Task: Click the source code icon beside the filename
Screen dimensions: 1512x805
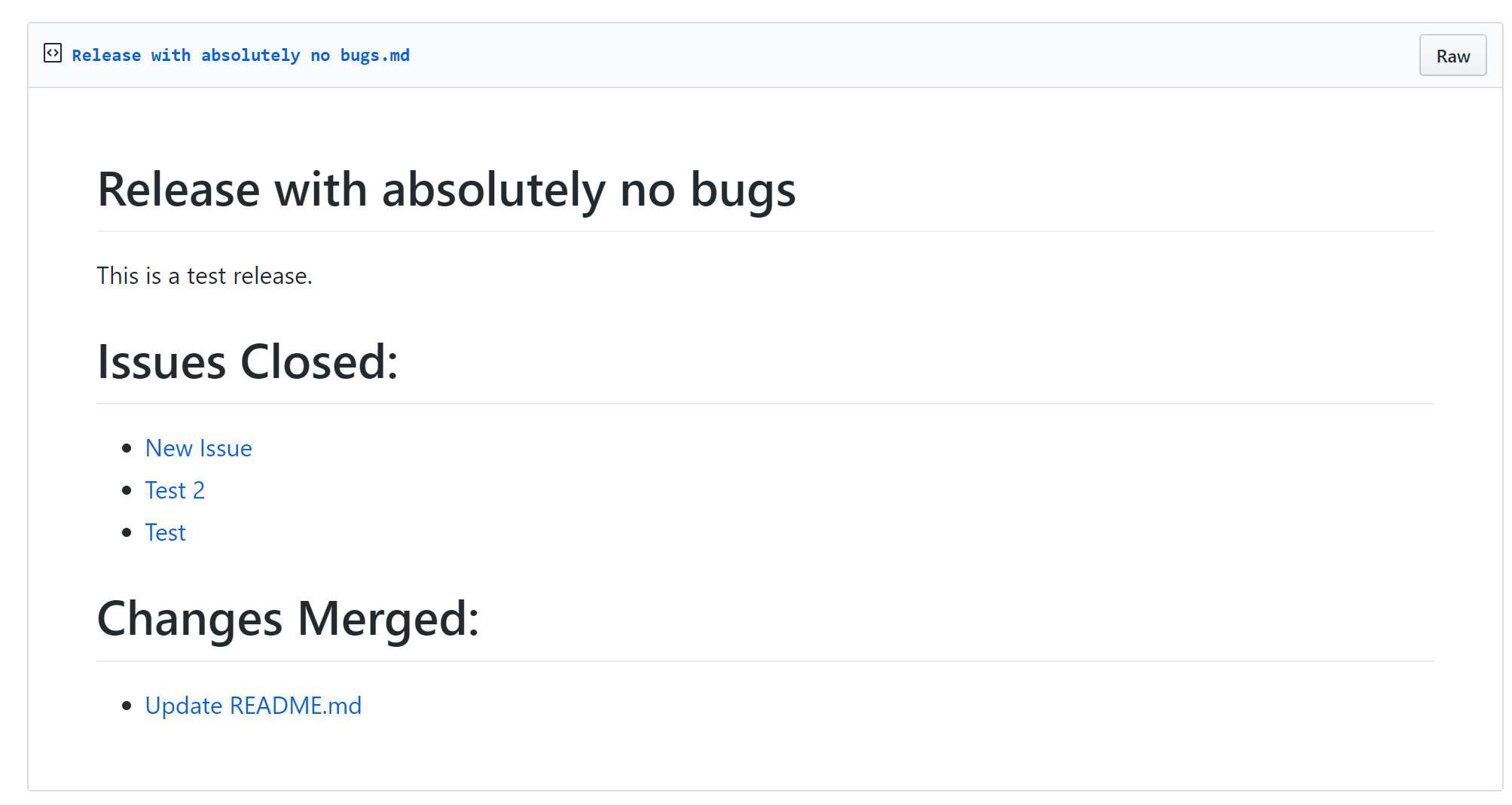Action: 53,53
